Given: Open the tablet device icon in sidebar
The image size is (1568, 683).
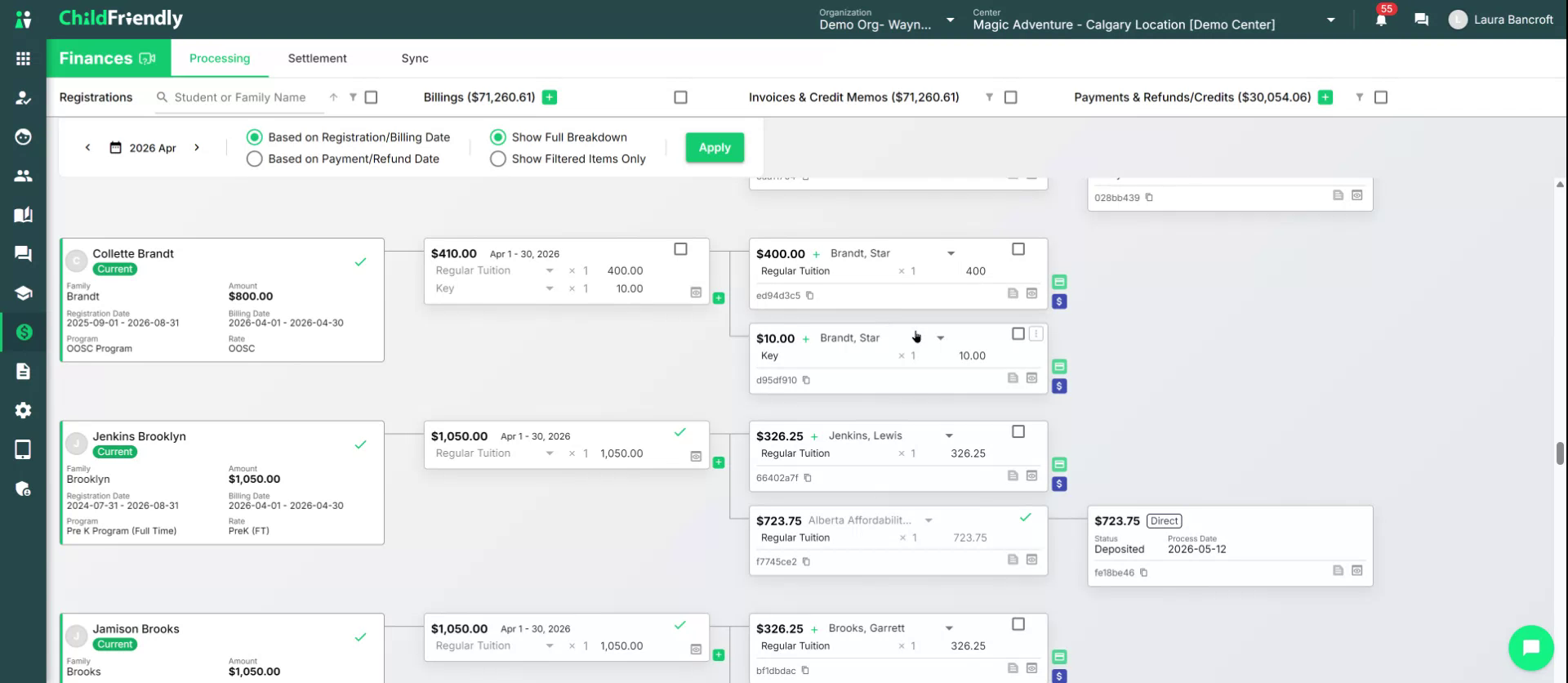Looking at the screenshot, I should tap(23, 449).
